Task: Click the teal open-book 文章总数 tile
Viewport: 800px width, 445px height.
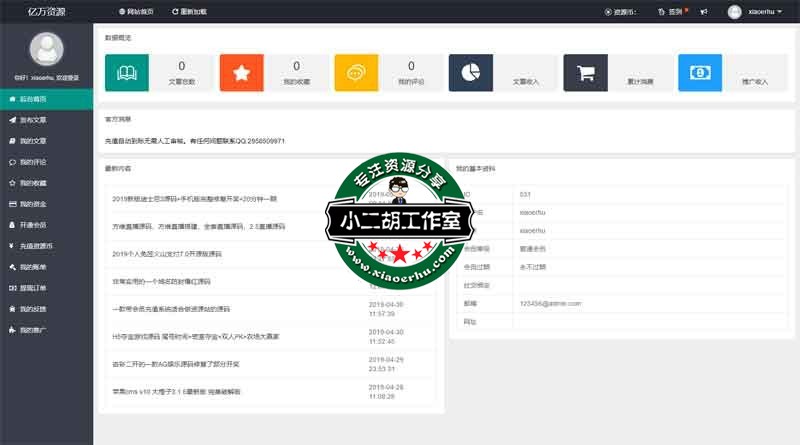Action: click(127, 73)
